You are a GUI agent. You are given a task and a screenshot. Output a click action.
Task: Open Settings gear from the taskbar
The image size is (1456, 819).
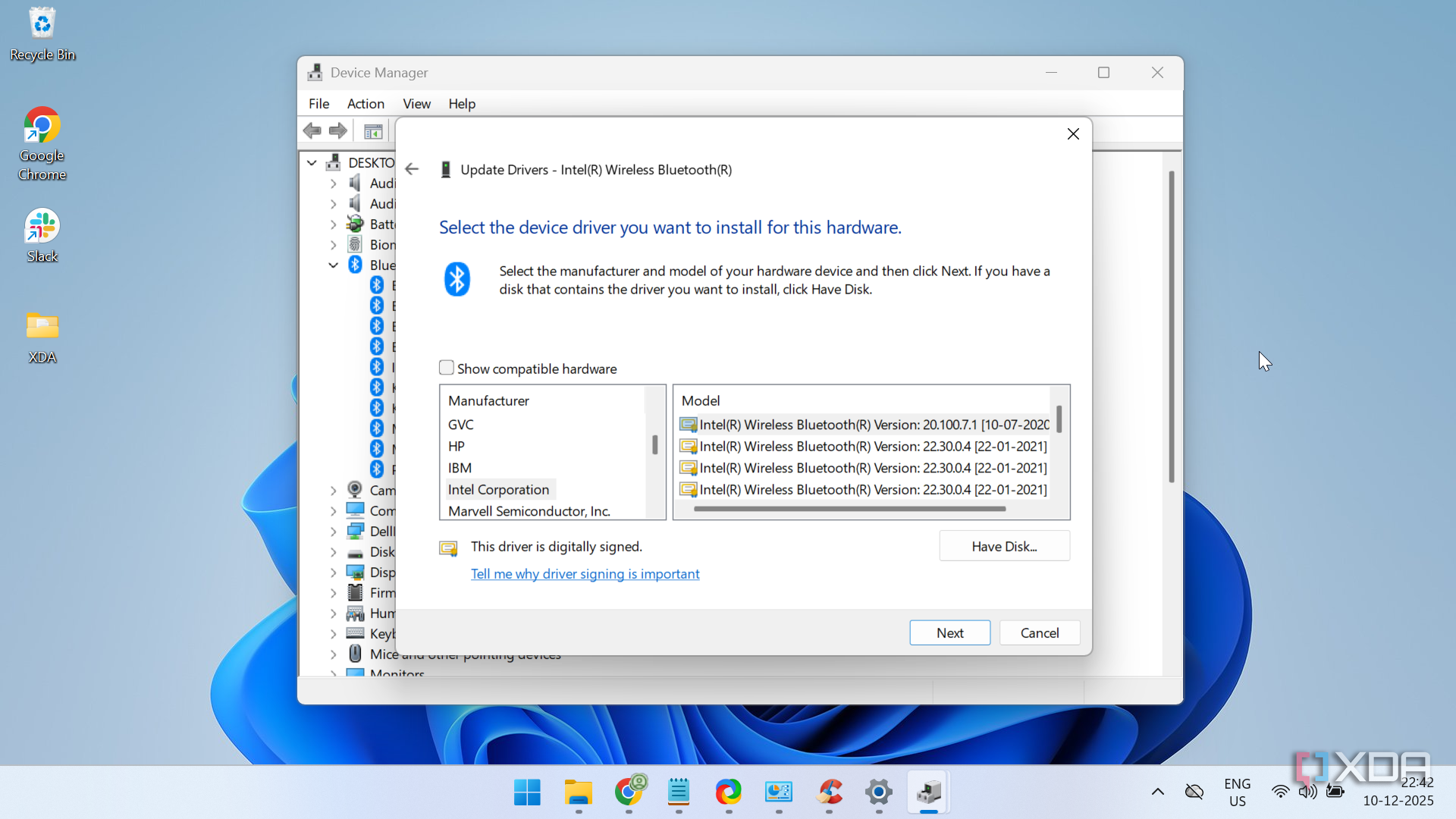point(878,792)
